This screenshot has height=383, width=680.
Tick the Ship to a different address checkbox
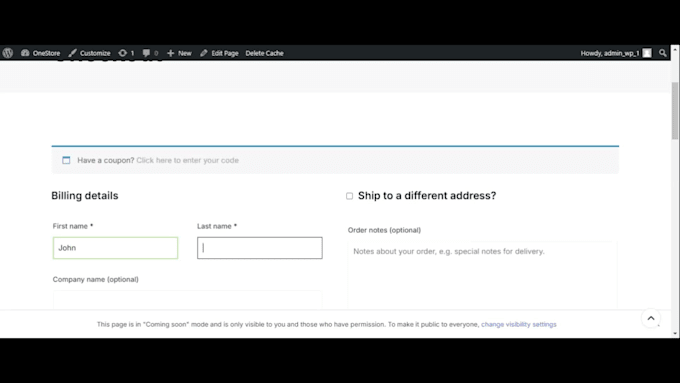tap(350, 196)
